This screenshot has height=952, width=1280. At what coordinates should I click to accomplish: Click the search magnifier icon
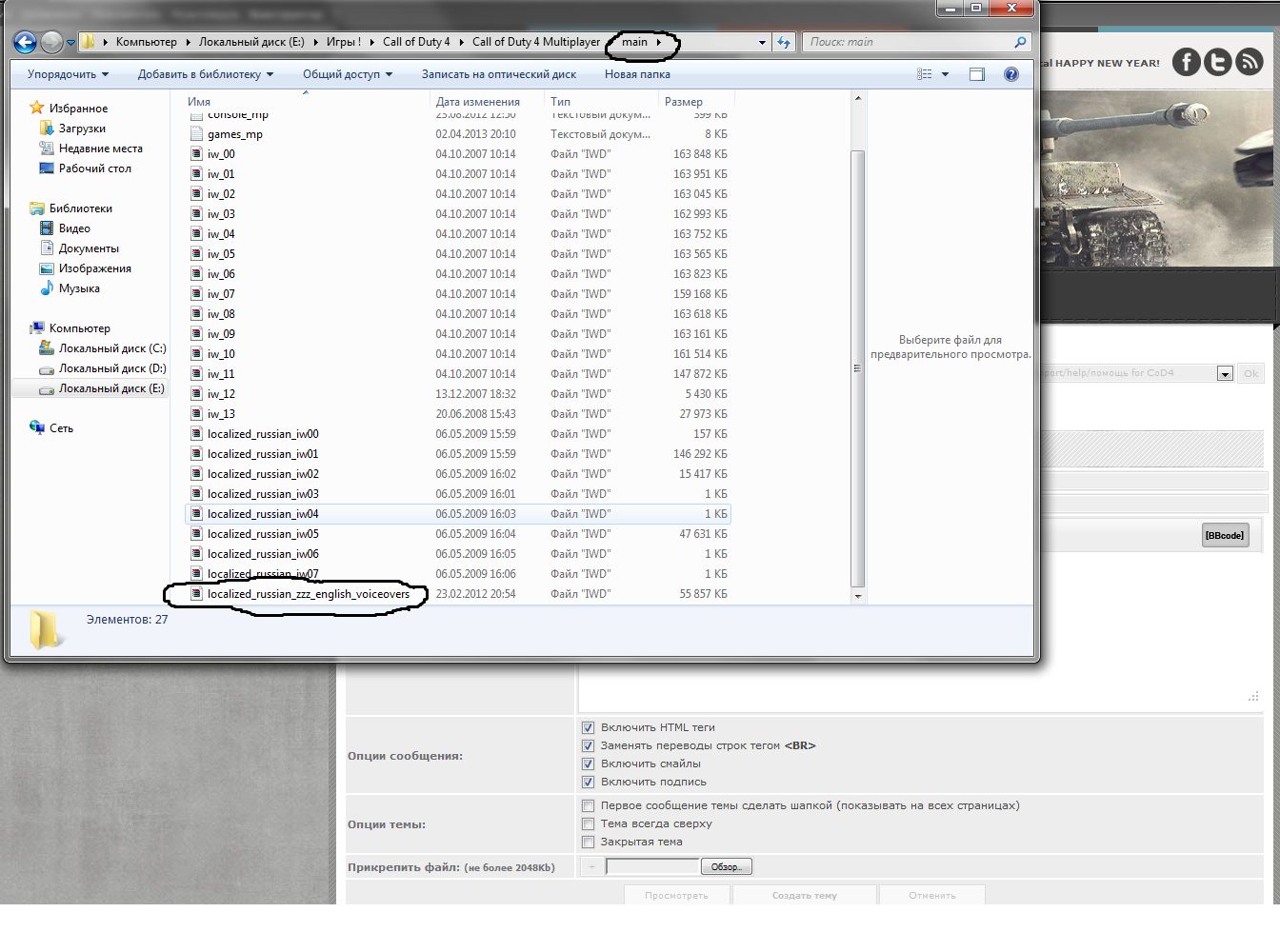pyautogui.click(x=1020, y=42)
